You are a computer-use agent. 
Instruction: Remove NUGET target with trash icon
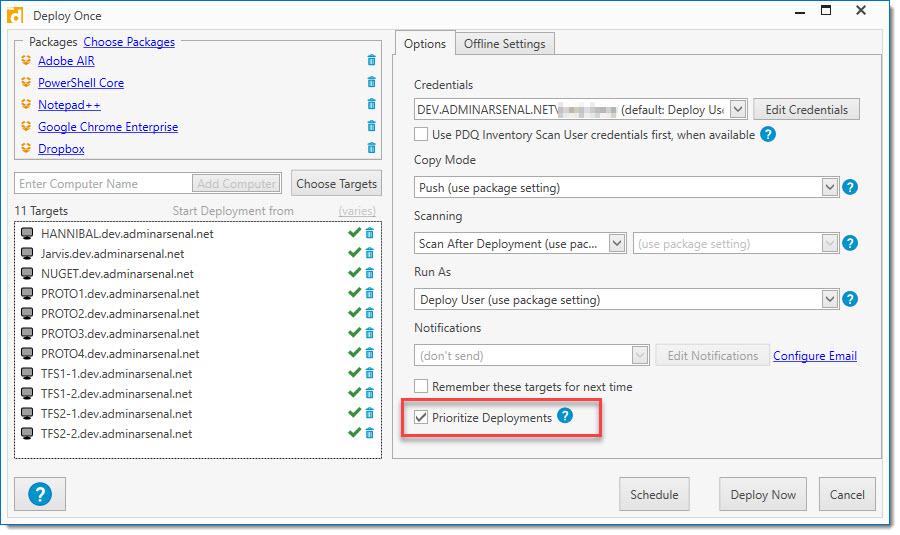[x=370, y=273]
